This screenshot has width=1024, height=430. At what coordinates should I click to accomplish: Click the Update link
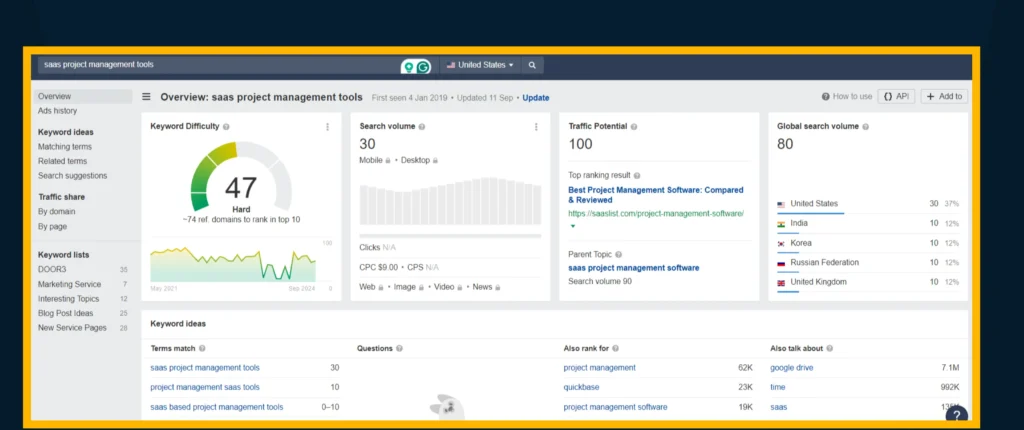(535, 98)
